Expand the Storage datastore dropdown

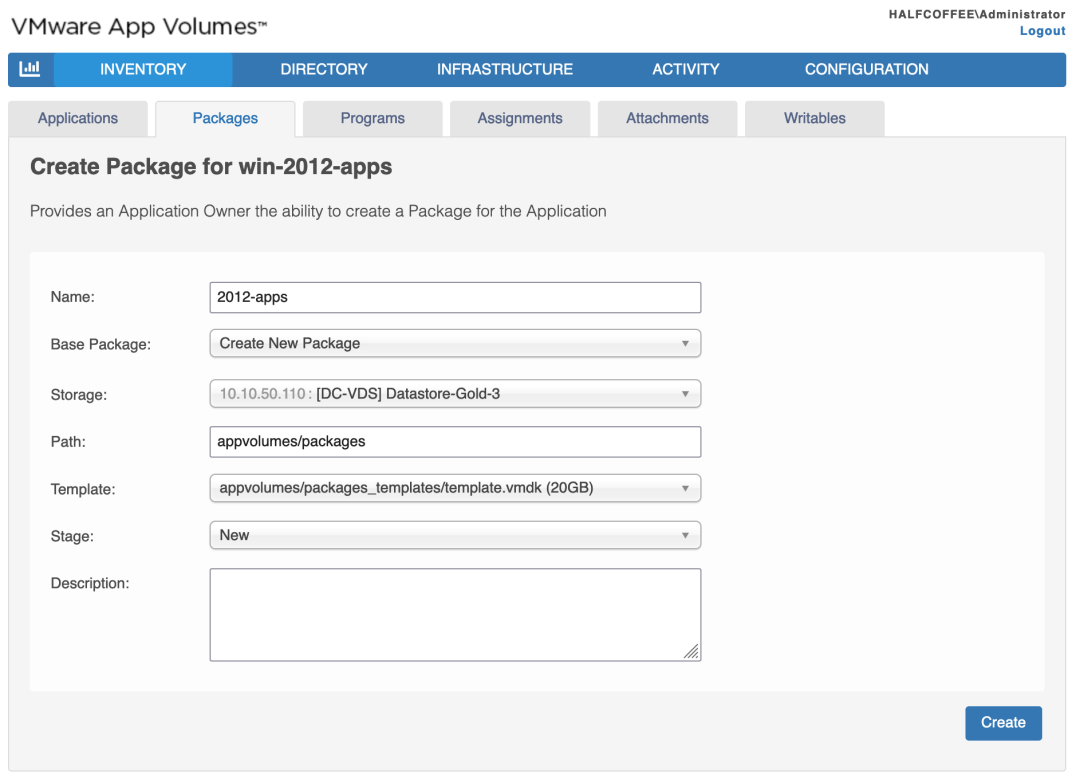pos(455,394)
